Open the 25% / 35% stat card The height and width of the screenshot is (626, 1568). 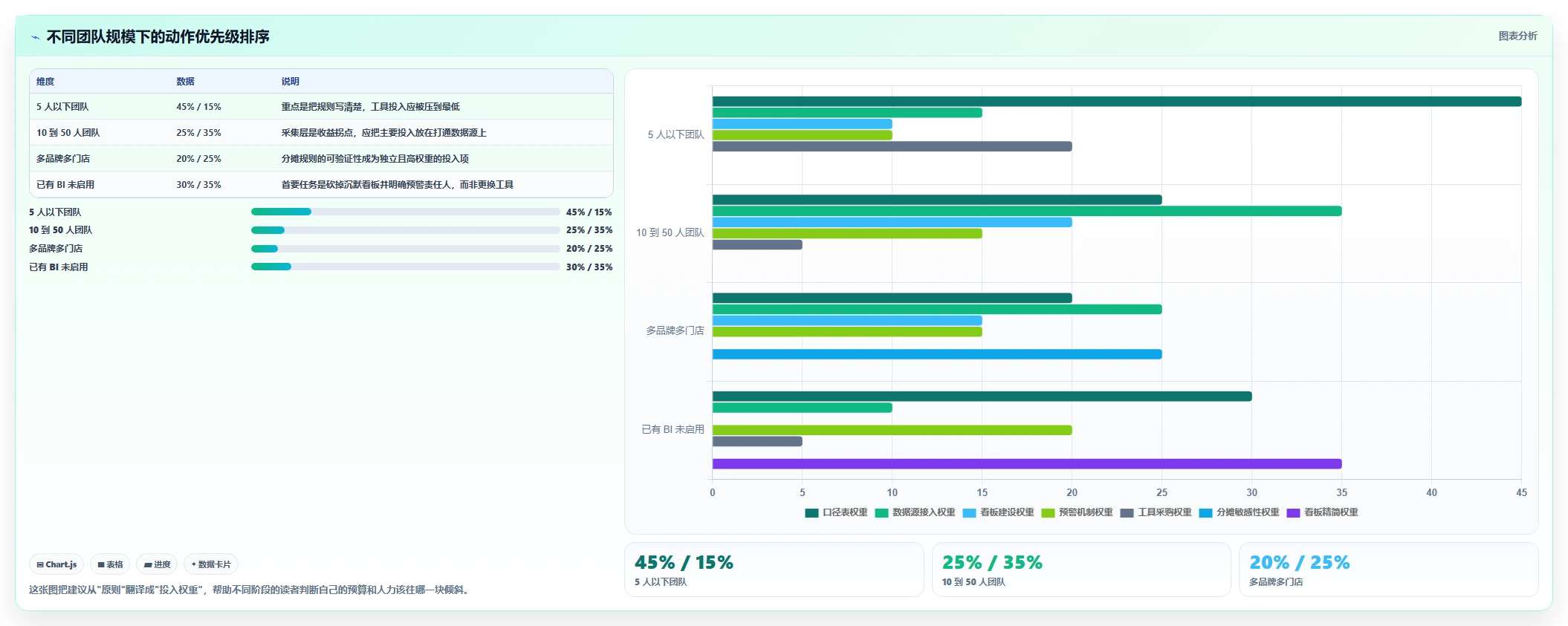coord(1081,570)
